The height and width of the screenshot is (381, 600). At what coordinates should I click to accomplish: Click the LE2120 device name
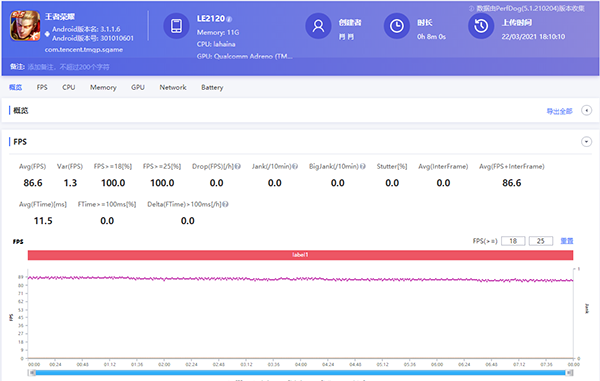click(x=211, y=19)
